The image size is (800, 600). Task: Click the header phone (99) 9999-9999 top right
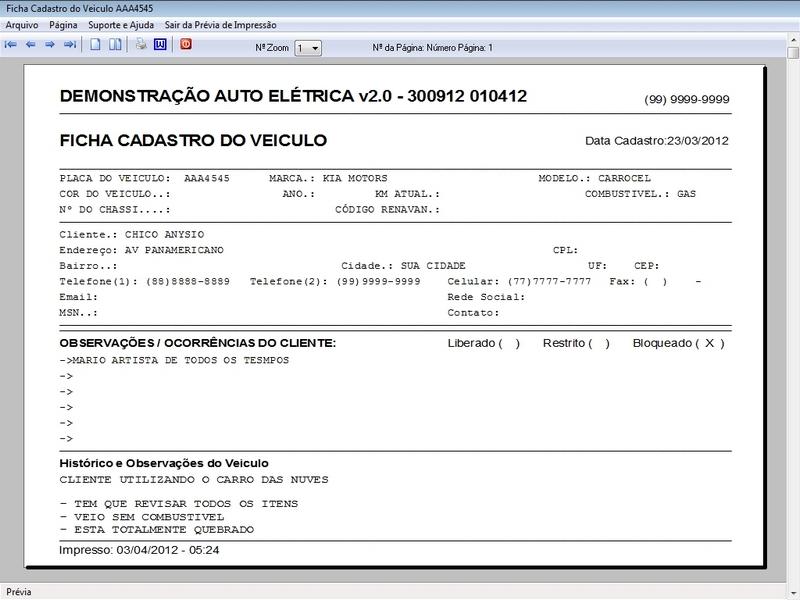coord(687,99)
